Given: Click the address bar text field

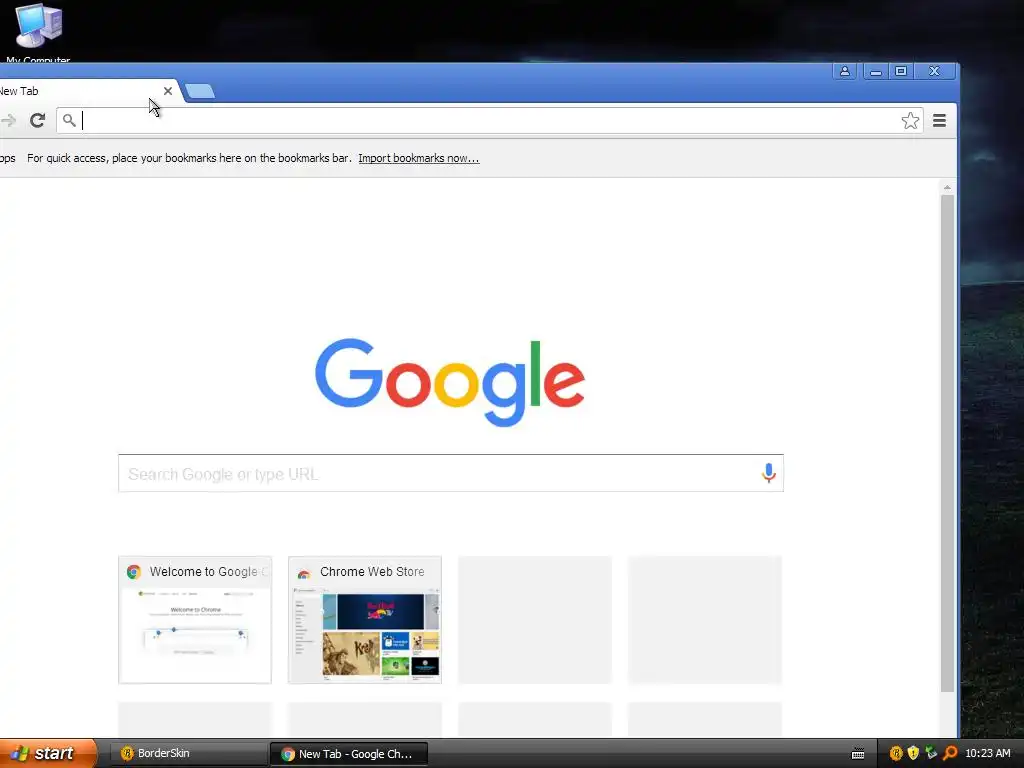Looking at the screenshot, I should tap(490, 121).
